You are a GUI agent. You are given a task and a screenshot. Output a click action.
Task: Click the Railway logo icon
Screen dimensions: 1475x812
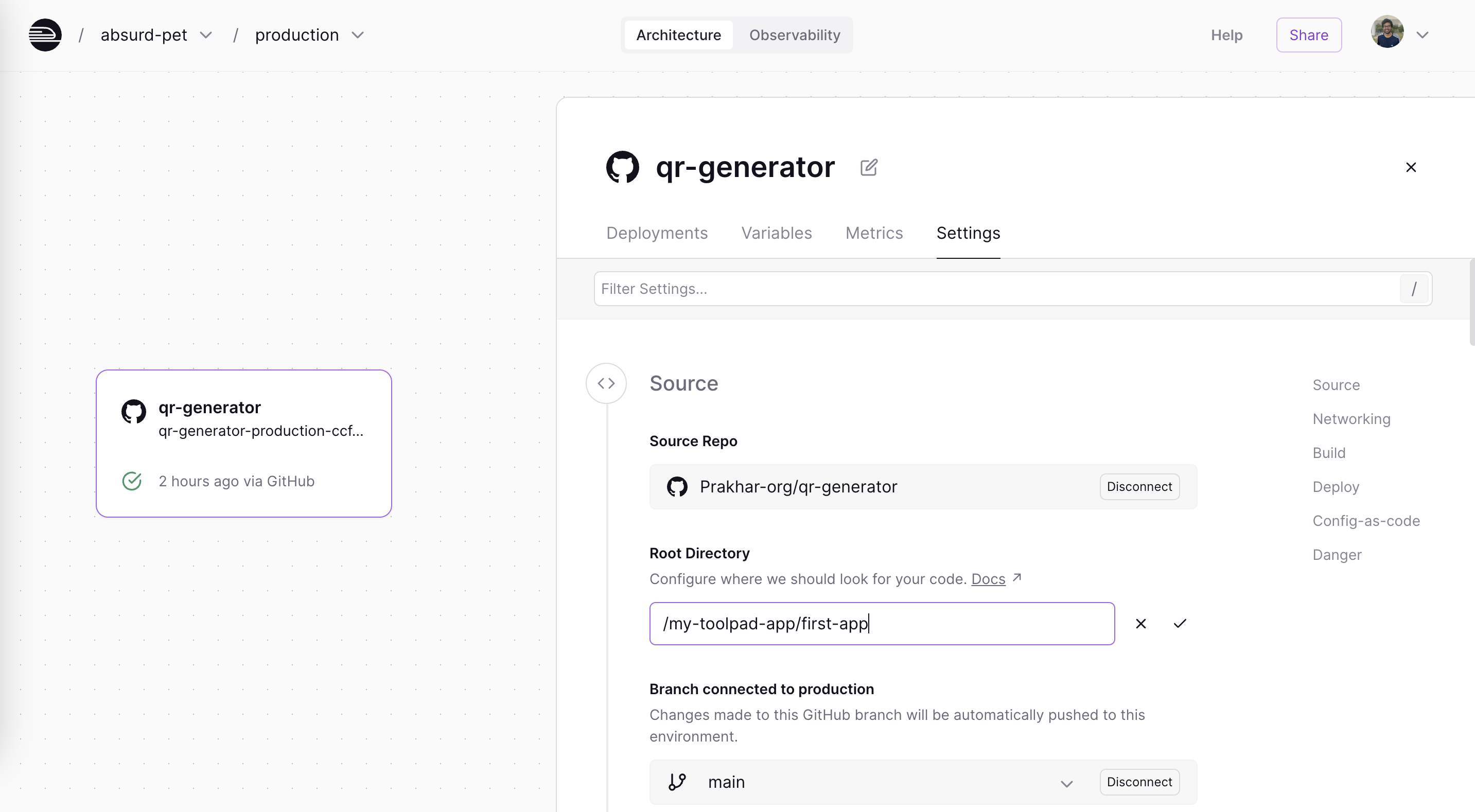click(45, 35)
